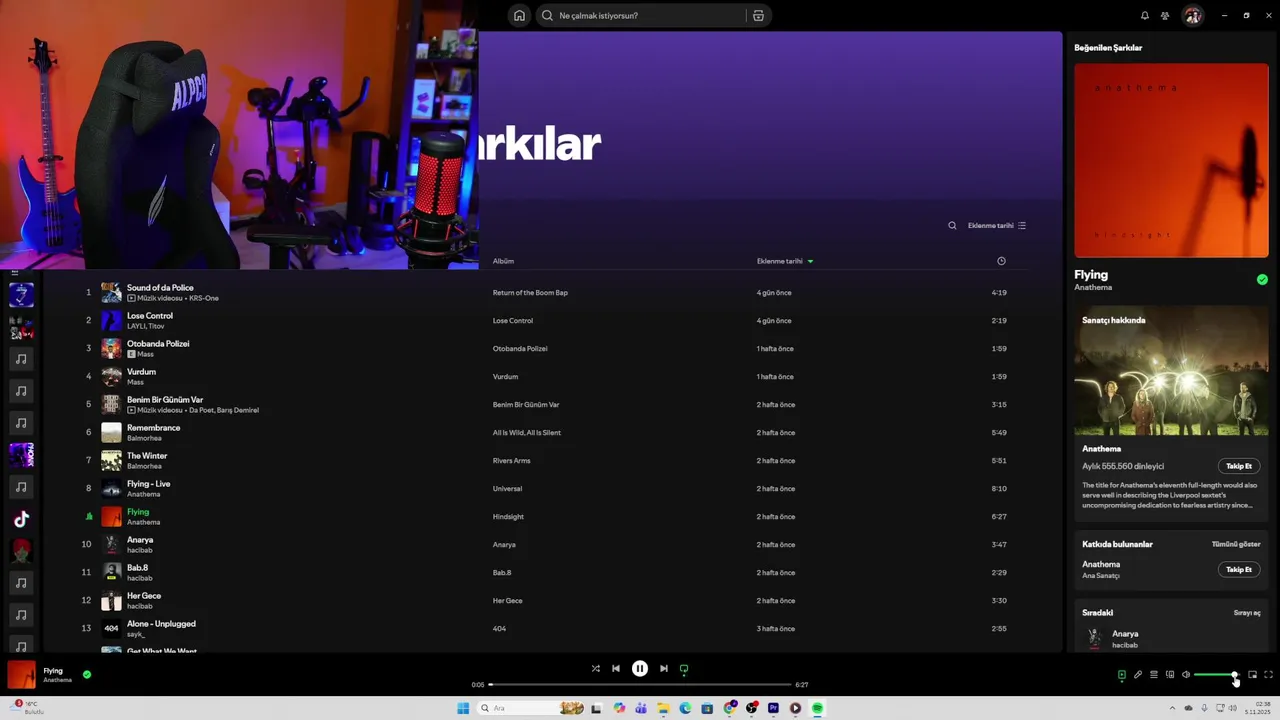Select the Remembrance track title
This screenshot has height=720, width=1280.
click(154, 428)
